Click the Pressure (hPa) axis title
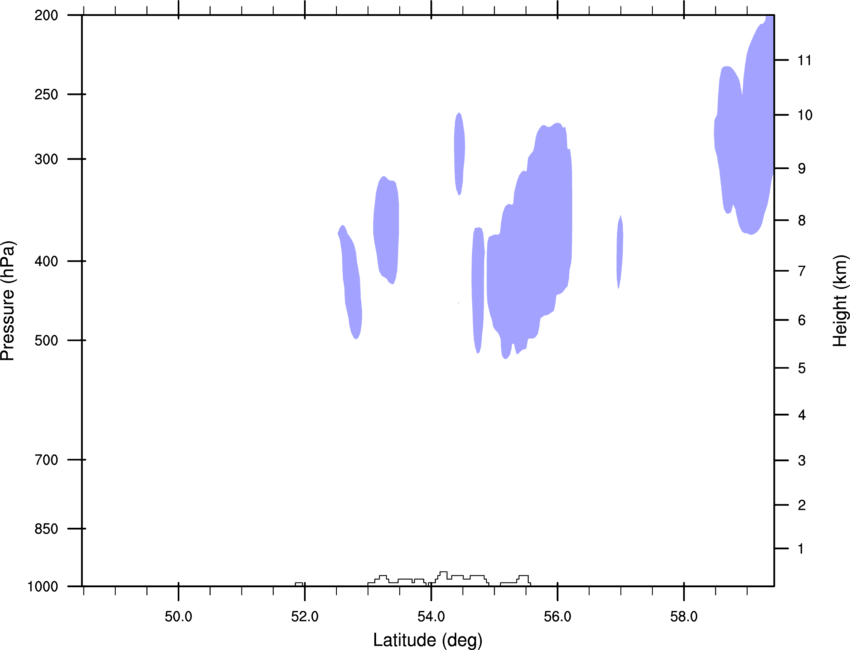 (x=8, y=300)
